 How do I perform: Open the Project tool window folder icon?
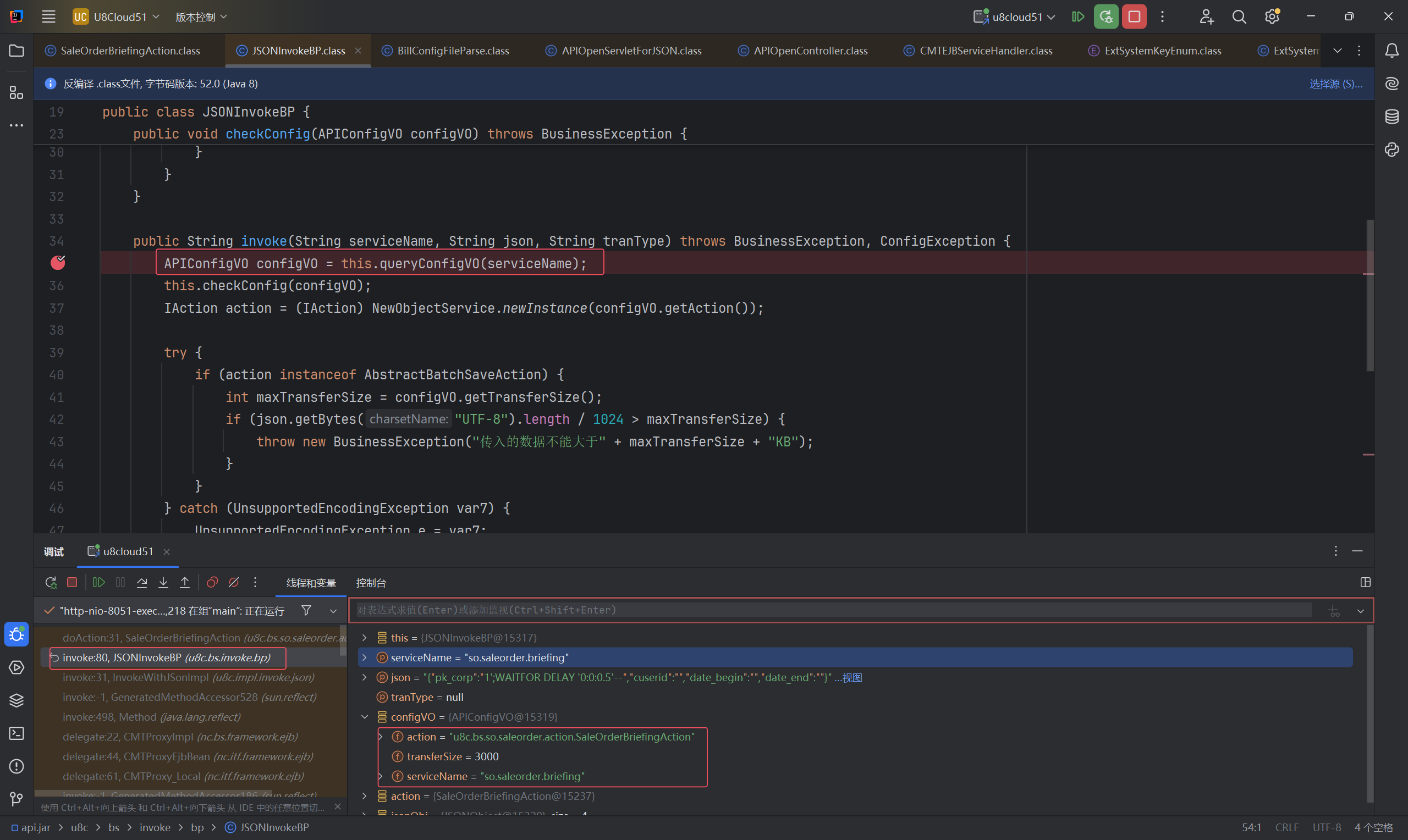pos(16,51)
